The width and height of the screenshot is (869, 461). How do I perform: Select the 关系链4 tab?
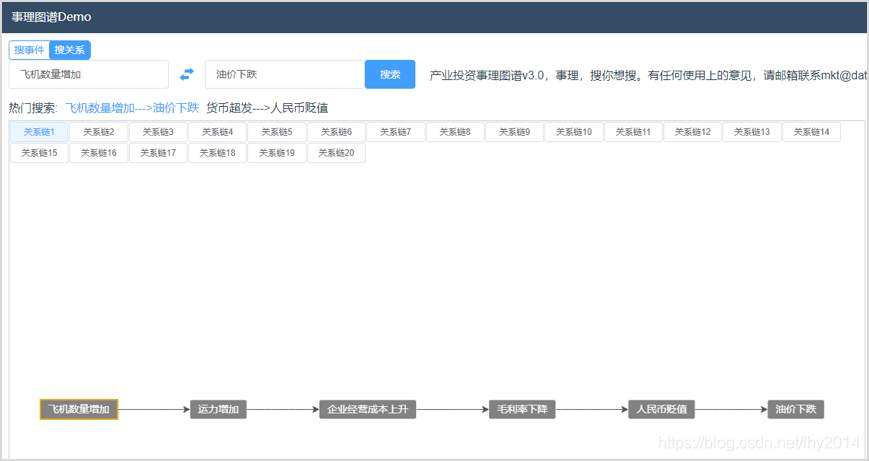tap(217, 132)
